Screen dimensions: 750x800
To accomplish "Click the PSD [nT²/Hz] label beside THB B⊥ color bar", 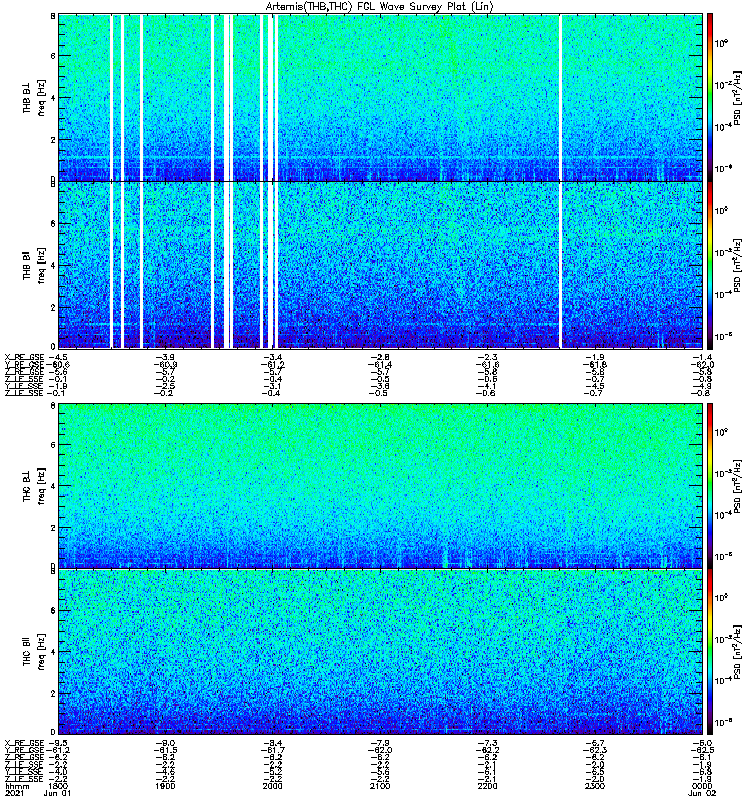I will (736, 97).
